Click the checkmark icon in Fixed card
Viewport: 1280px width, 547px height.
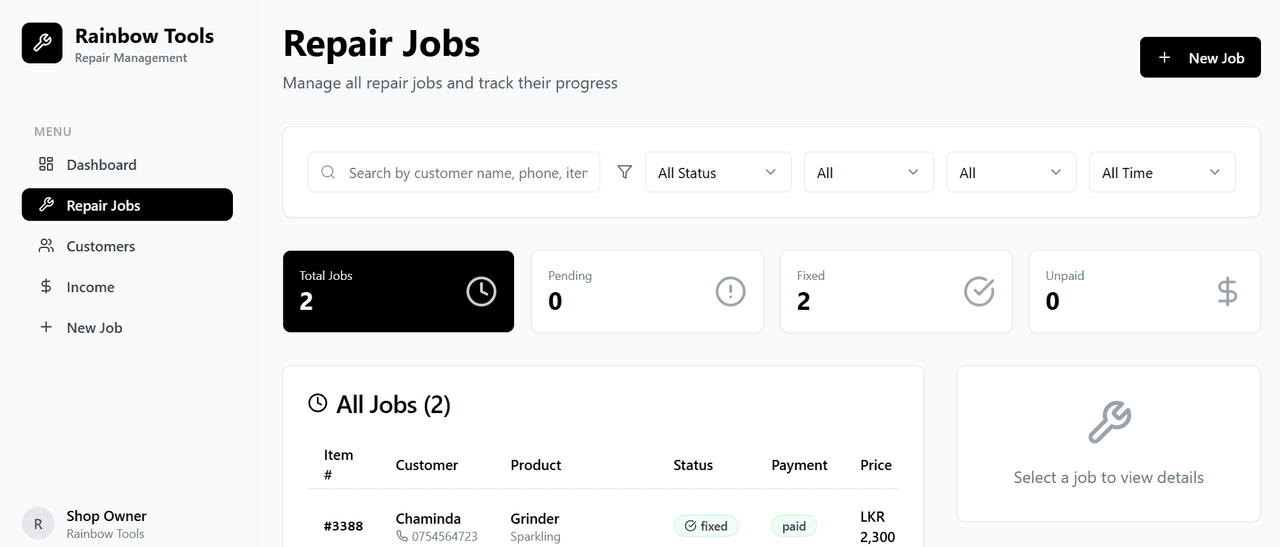[979, 291]
